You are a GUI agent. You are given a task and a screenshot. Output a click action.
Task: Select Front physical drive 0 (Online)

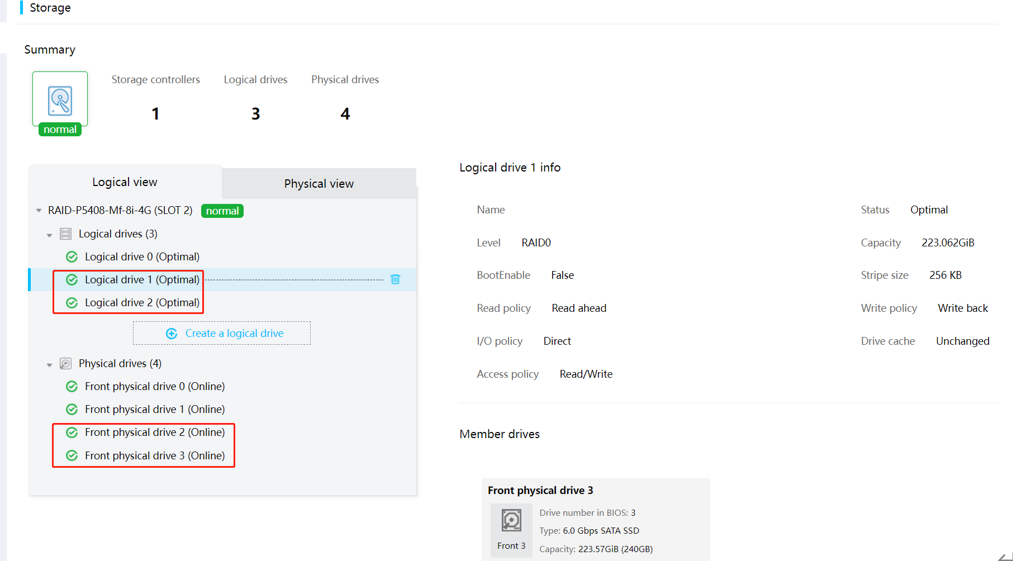(155, 386)
